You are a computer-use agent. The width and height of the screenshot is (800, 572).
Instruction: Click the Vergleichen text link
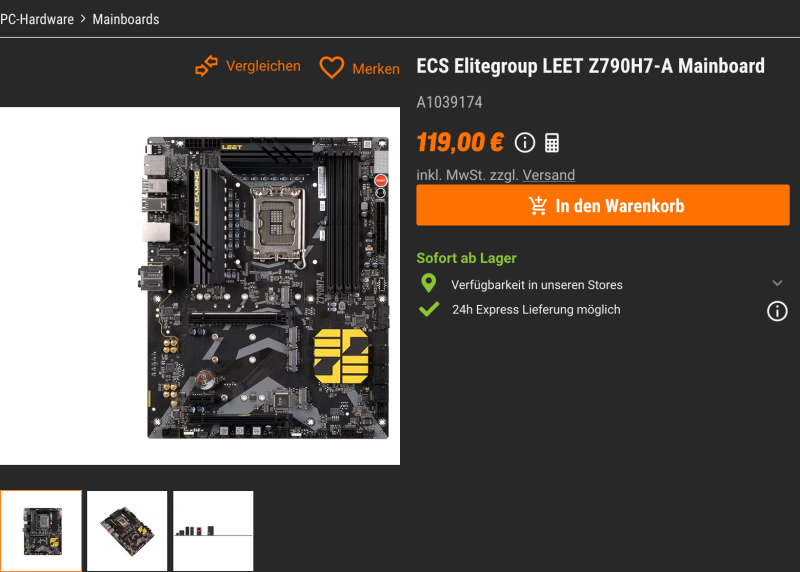point(263,66)
